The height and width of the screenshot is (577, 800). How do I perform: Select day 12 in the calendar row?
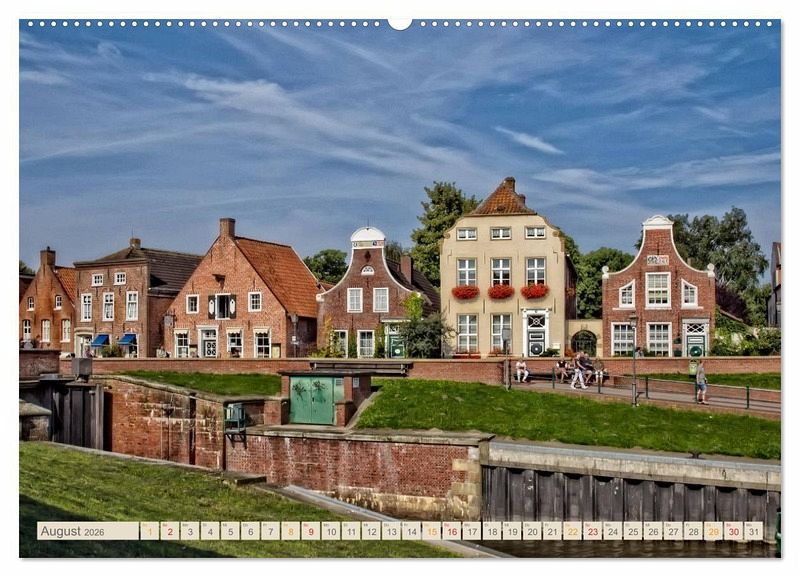pyautogui.click(x=371, y=531)
